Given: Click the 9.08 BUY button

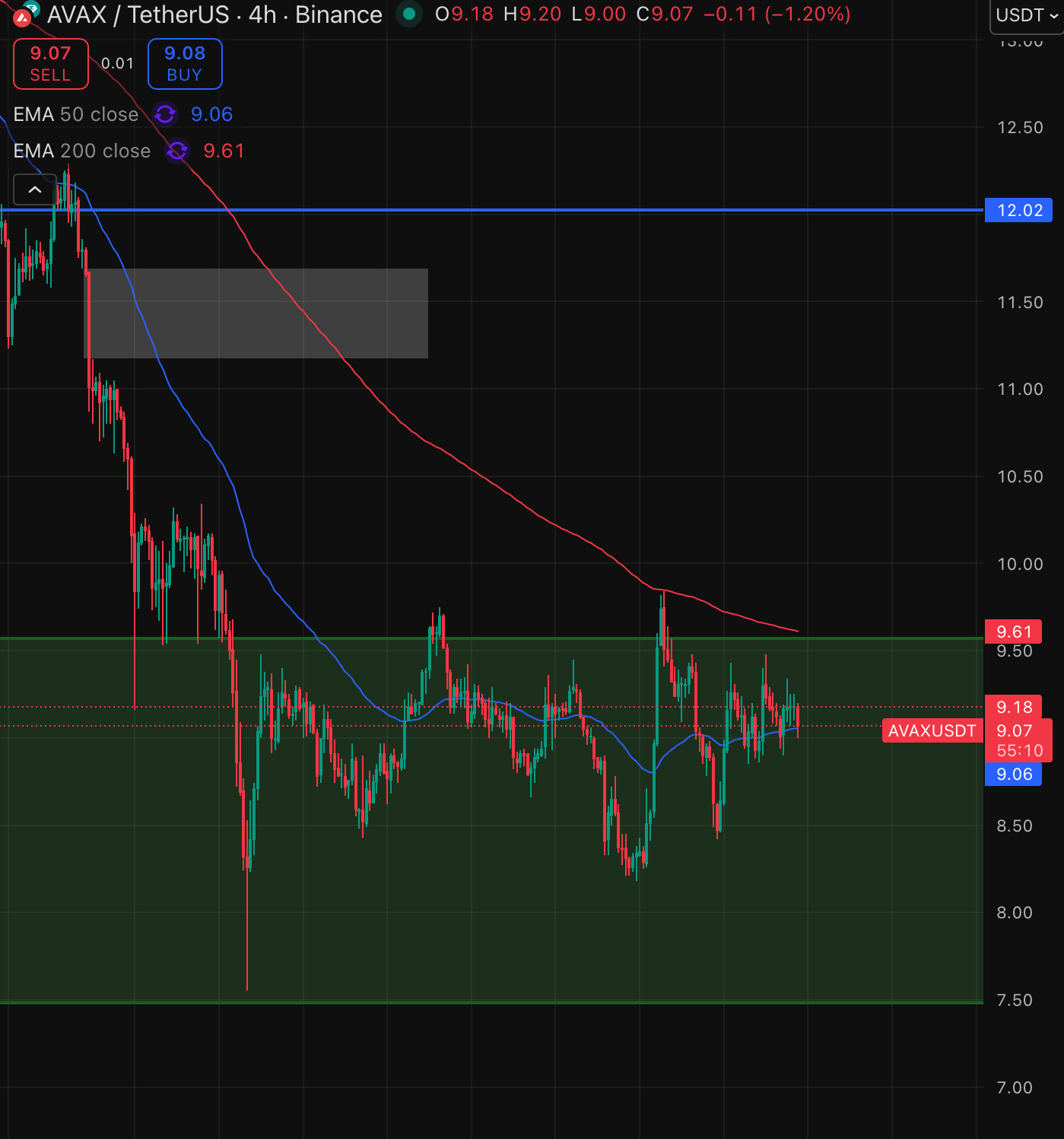Looking at the screenshot, I should coord(185,64).
